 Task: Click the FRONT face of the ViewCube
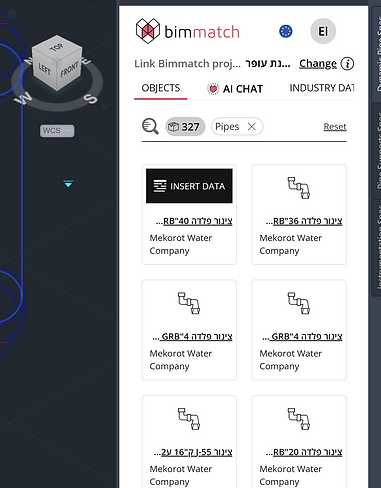tap(69, 70)
